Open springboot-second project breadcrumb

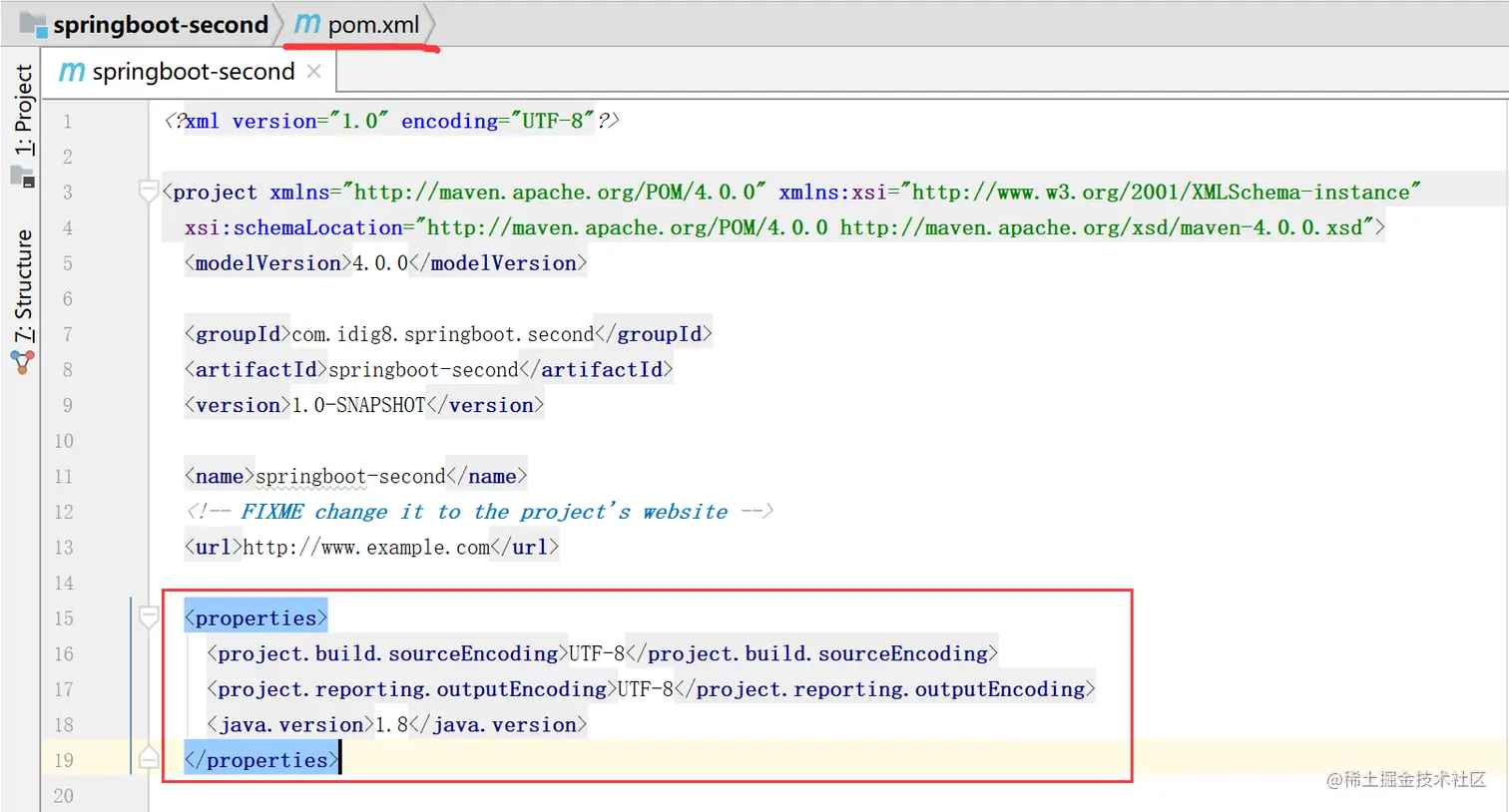coord(144,24)
